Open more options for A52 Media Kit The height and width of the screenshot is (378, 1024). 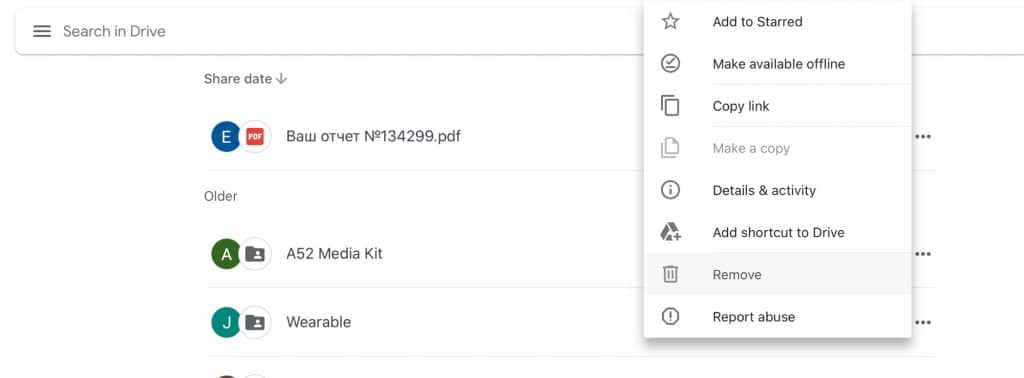[923, 254]
